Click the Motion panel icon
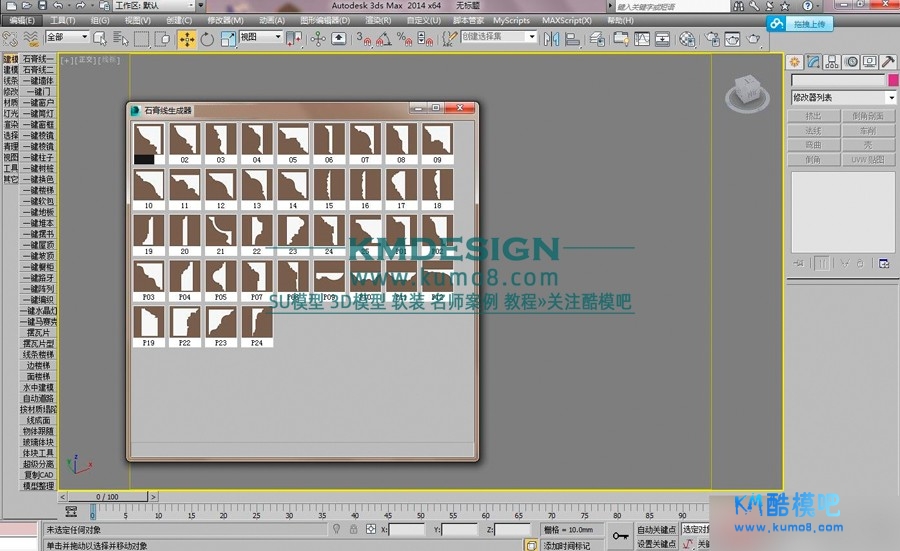 tap(851, 62)
